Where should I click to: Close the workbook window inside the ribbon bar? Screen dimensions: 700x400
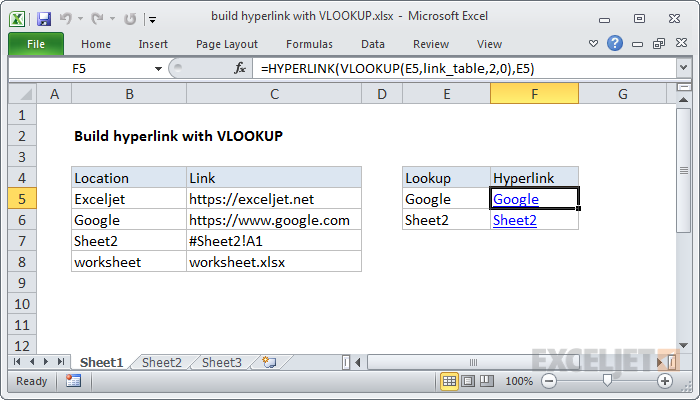681,43
